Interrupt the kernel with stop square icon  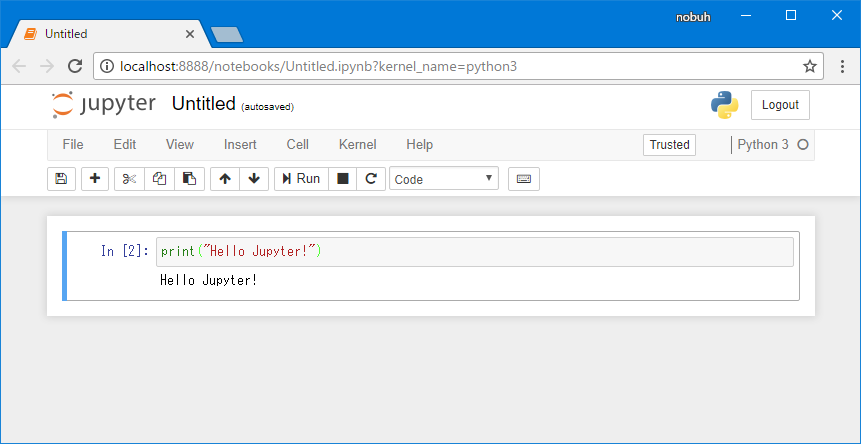coord(343,179)
